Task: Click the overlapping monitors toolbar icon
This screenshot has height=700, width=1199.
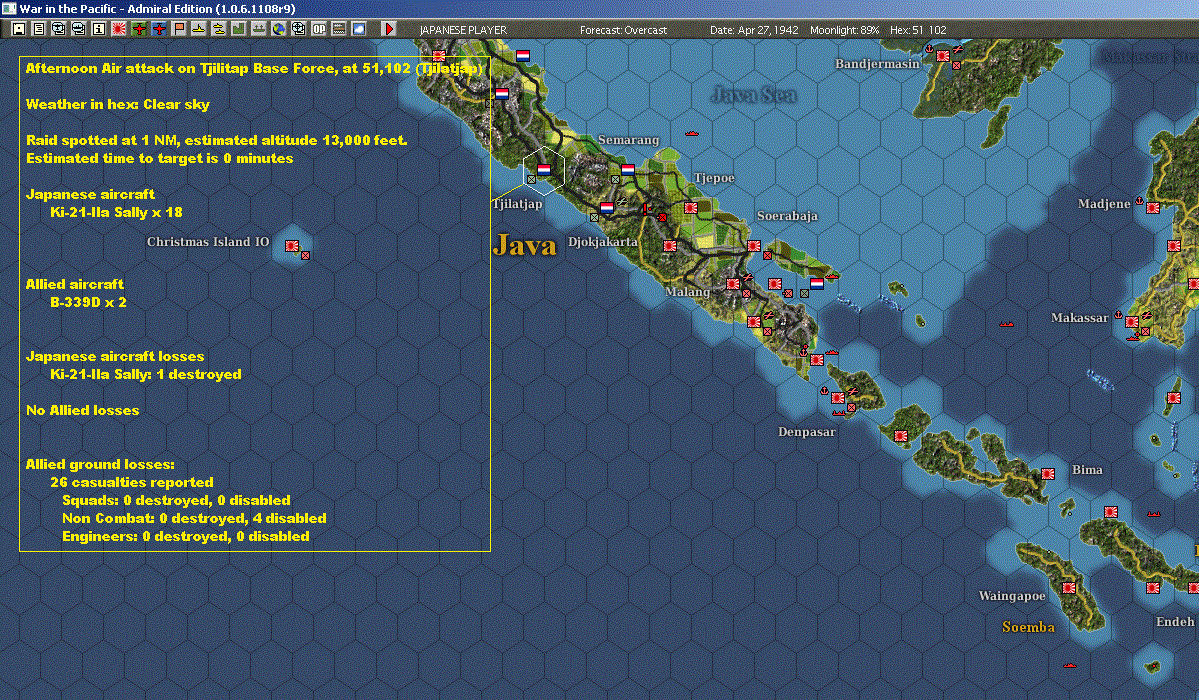Action: pyautogui.click(x=78, y=29)
